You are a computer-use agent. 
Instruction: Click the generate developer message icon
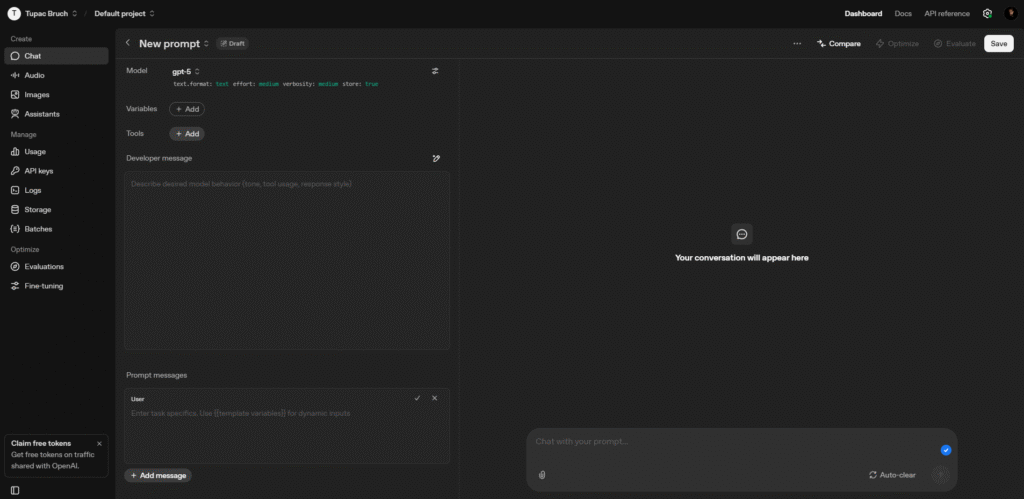(436, 158)
